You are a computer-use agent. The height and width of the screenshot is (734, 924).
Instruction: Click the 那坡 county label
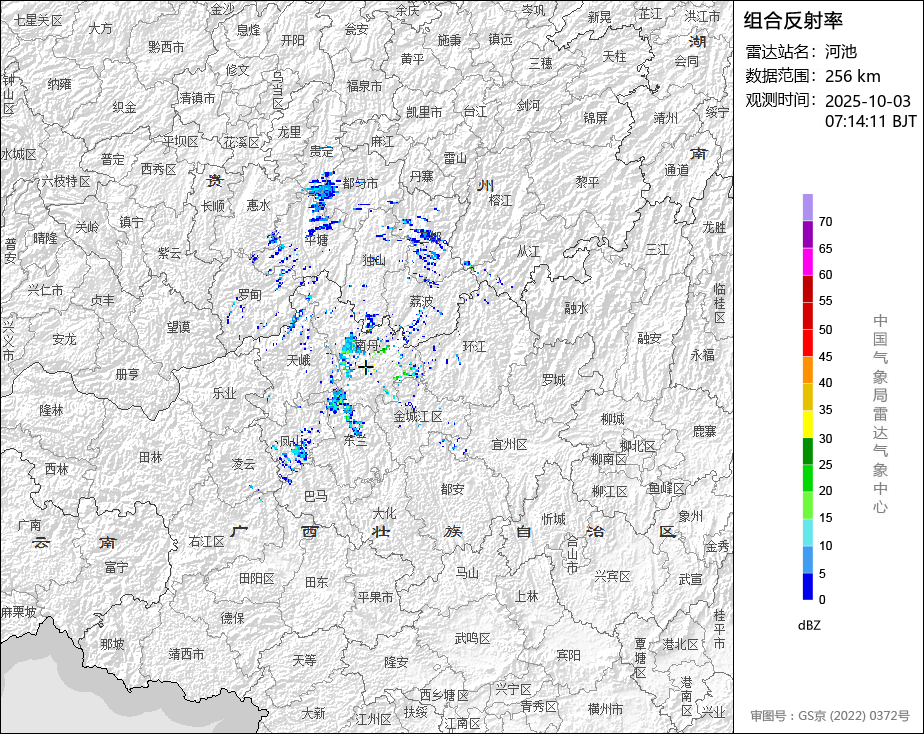click(112, 644)
